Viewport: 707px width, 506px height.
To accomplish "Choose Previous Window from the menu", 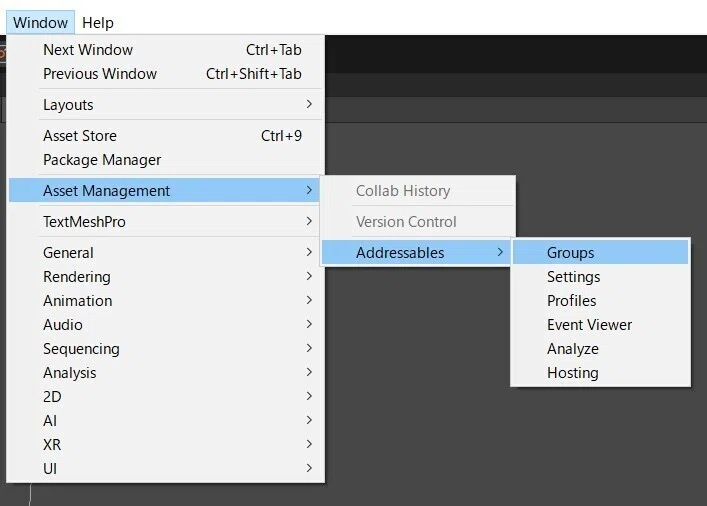I will click(165, 74).
